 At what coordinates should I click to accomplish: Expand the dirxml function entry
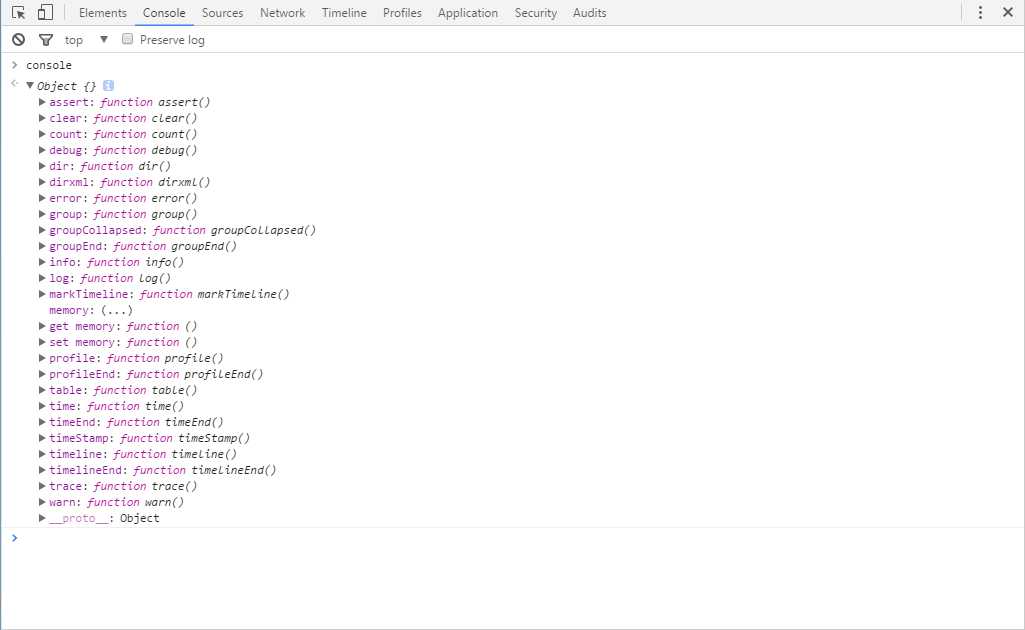click(x=42, y=182)
